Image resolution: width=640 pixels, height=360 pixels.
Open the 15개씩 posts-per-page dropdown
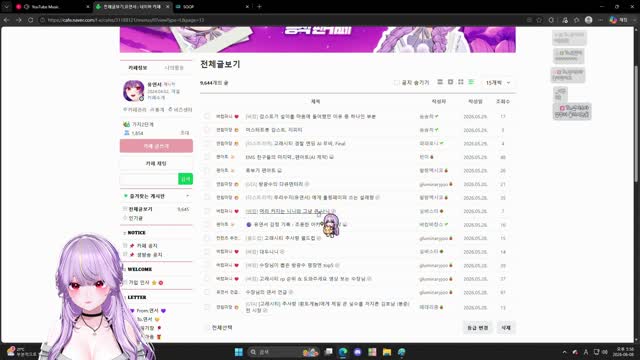point(498,82)
